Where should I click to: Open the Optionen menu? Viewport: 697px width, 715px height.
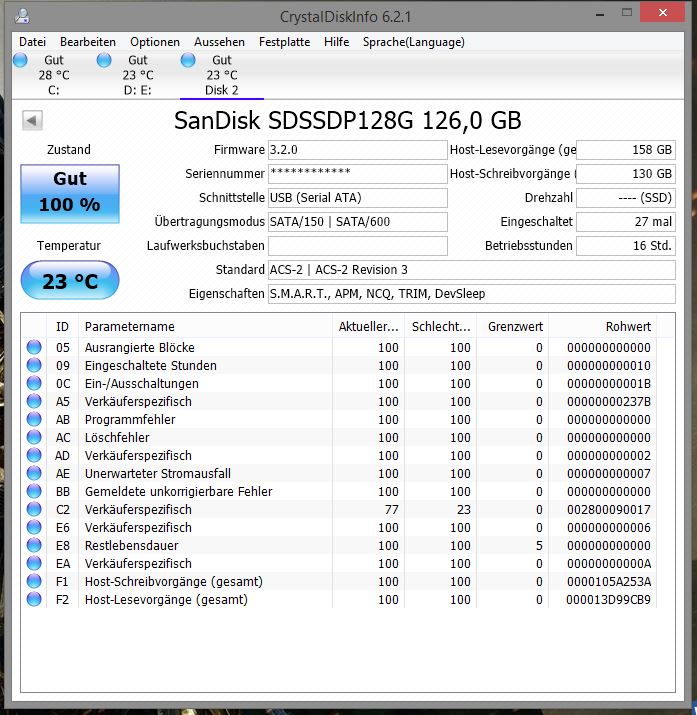(x=155, y=42)
